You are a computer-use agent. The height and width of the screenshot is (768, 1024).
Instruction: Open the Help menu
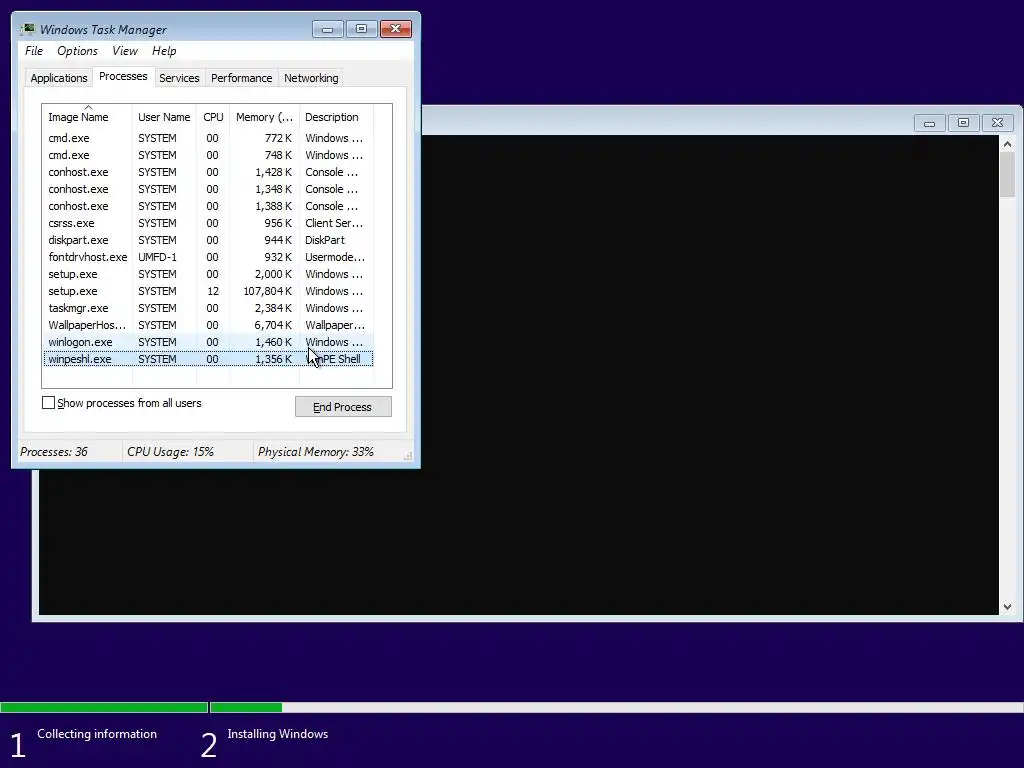click(164, 51)
